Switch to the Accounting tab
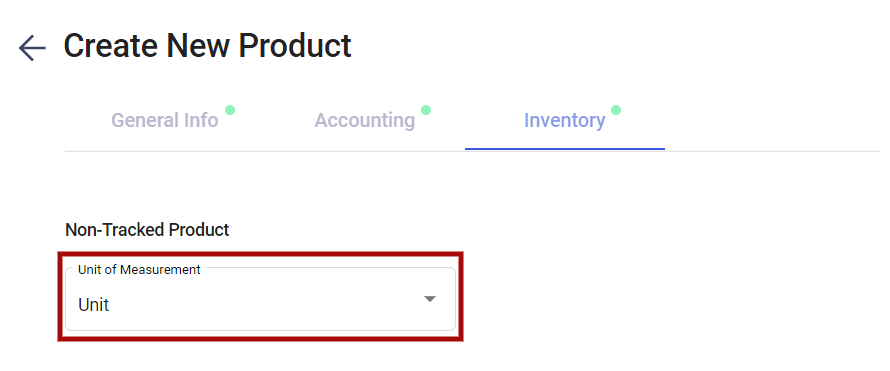The height and width of the screenshot is (371, 890). [365, 121]
